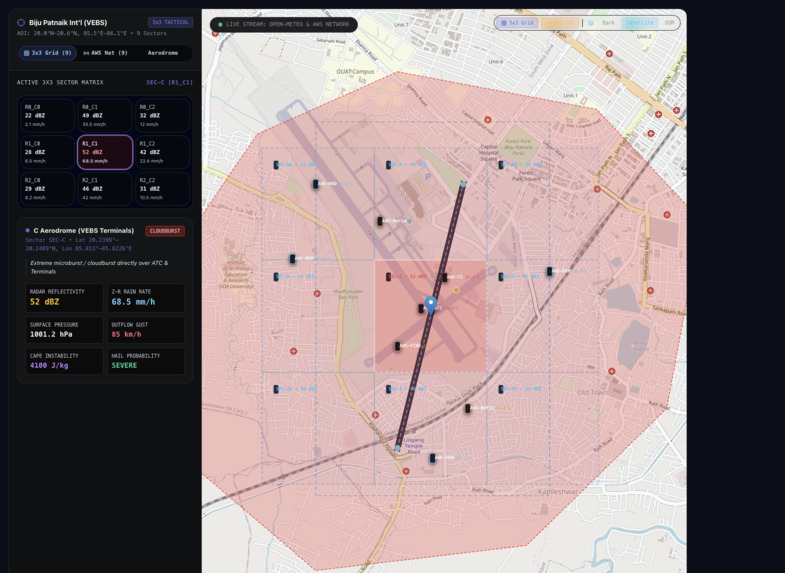The width and height of the screenshot is (785, 573).
Task: Click the 85 km/h outflow gust value
Action: [x=126, y=334]
